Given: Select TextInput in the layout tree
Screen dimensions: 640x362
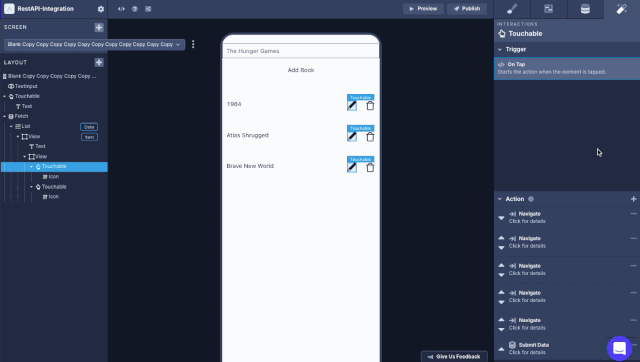Looking at the screenshot, I should click(26, 87).
